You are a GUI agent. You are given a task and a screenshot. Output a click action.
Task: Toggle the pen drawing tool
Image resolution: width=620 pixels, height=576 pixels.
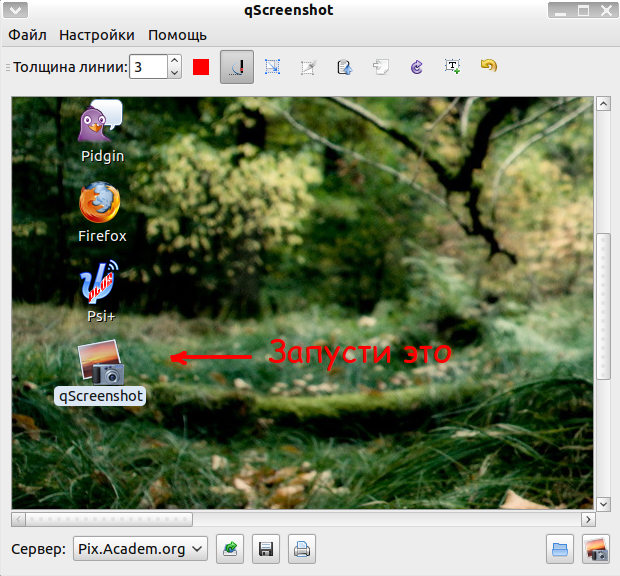pyautogui.click(x=236, y=67)
